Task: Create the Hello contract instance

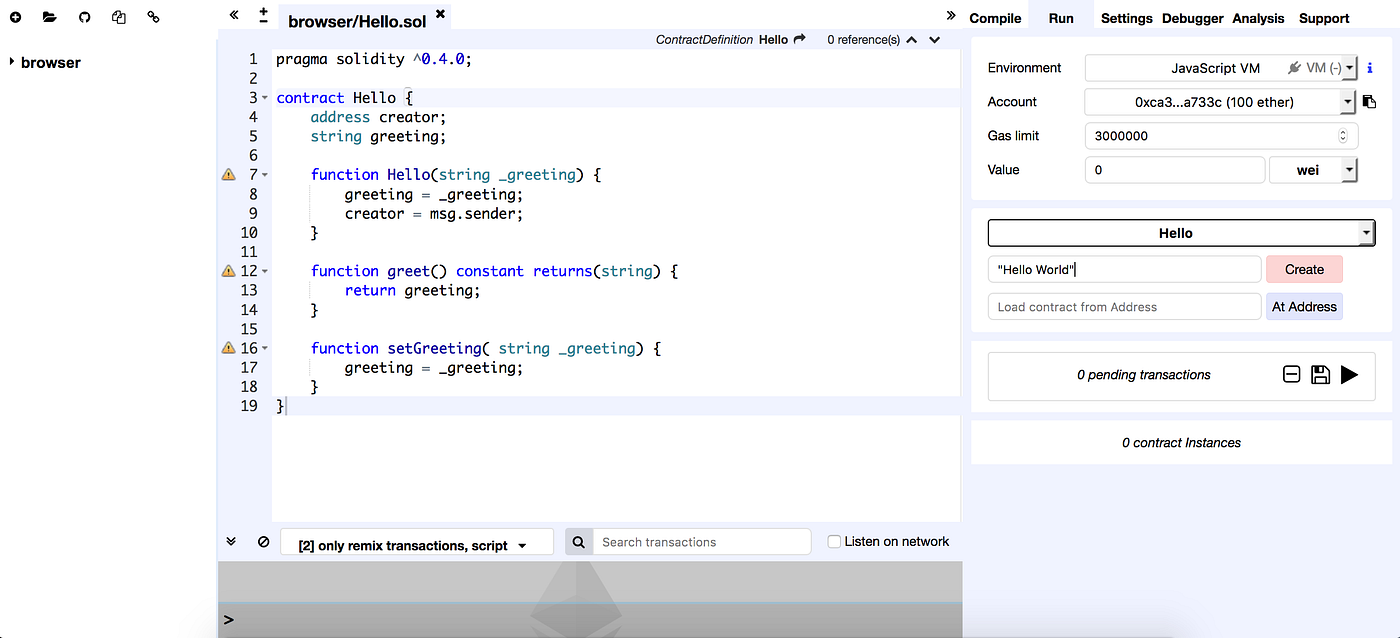Action: click(1304, 269)
